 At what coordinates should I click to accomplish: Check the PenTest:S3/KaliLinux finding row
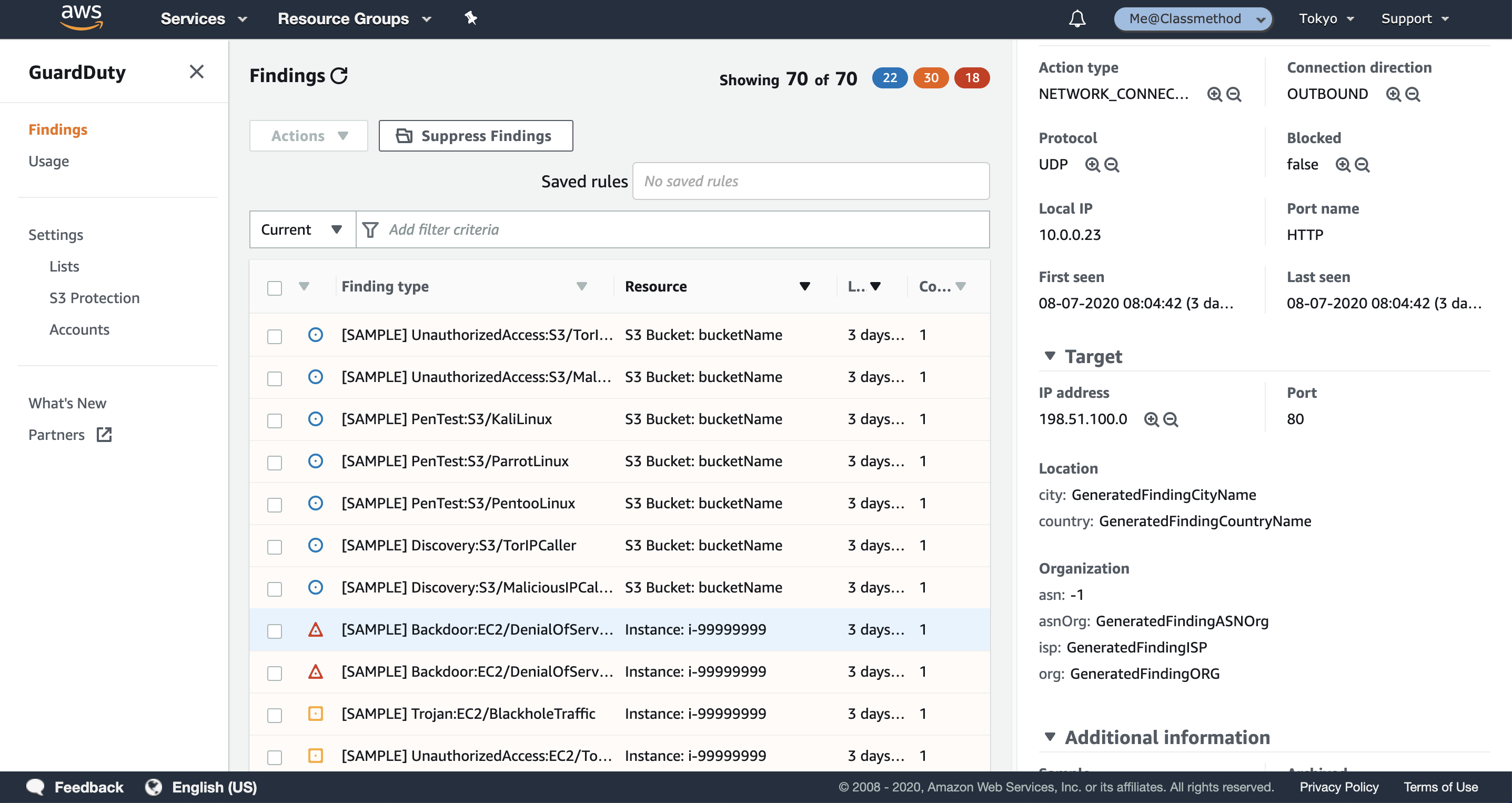274,421
